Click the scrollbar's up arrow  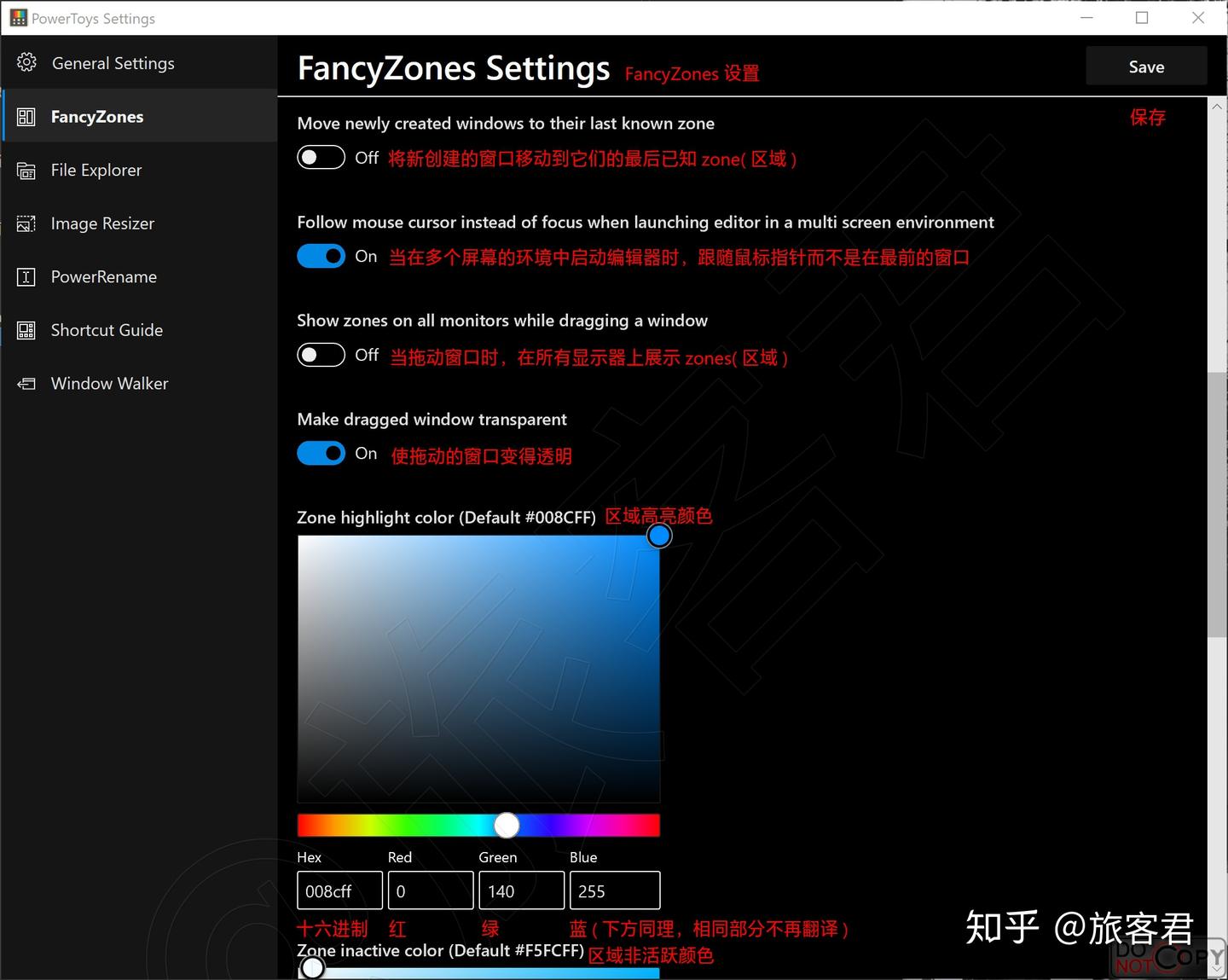[1218, 106]
